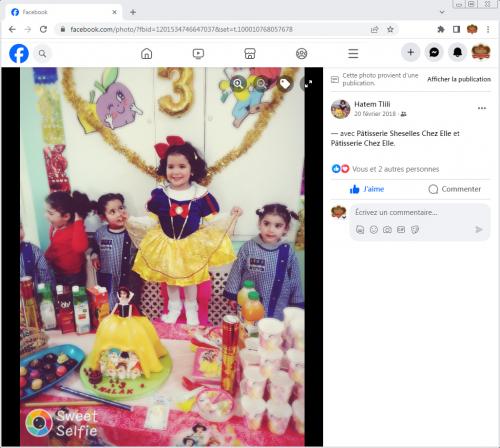
Task: Open a new browser tab
Action: [x=133, y=12]
